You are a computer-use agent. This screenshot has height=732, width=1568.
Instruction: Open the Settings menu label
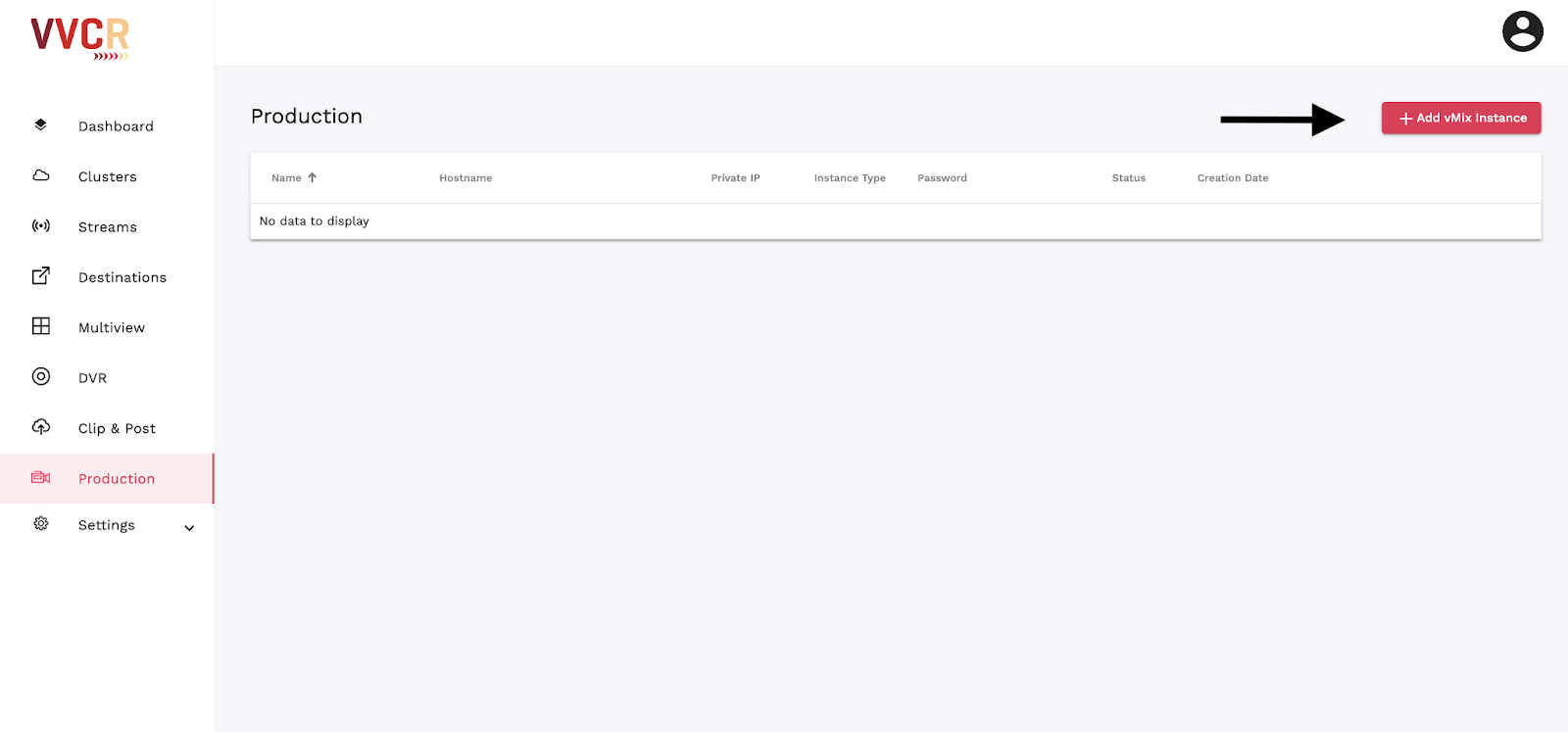point(107,525)
